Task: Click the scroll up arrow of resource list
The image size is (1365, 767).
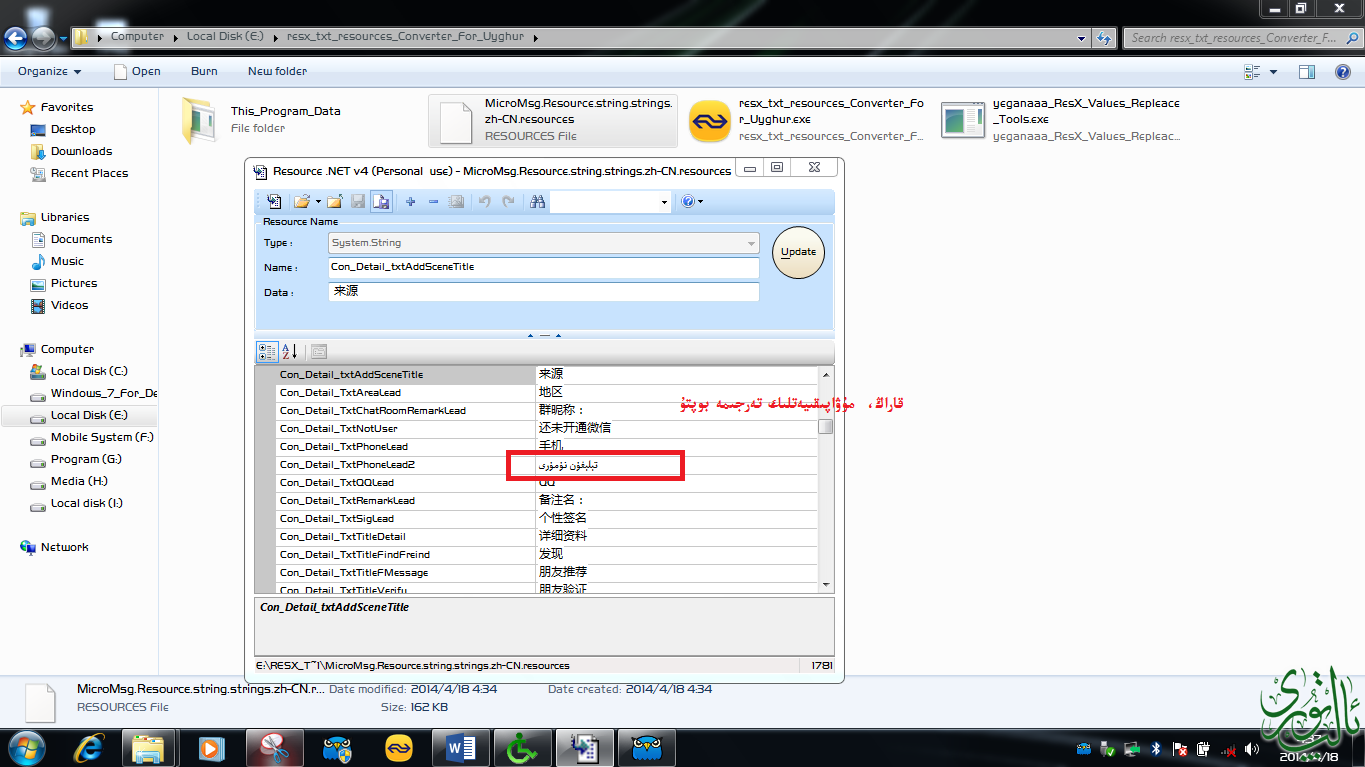Action: click(x=825, y=374)
